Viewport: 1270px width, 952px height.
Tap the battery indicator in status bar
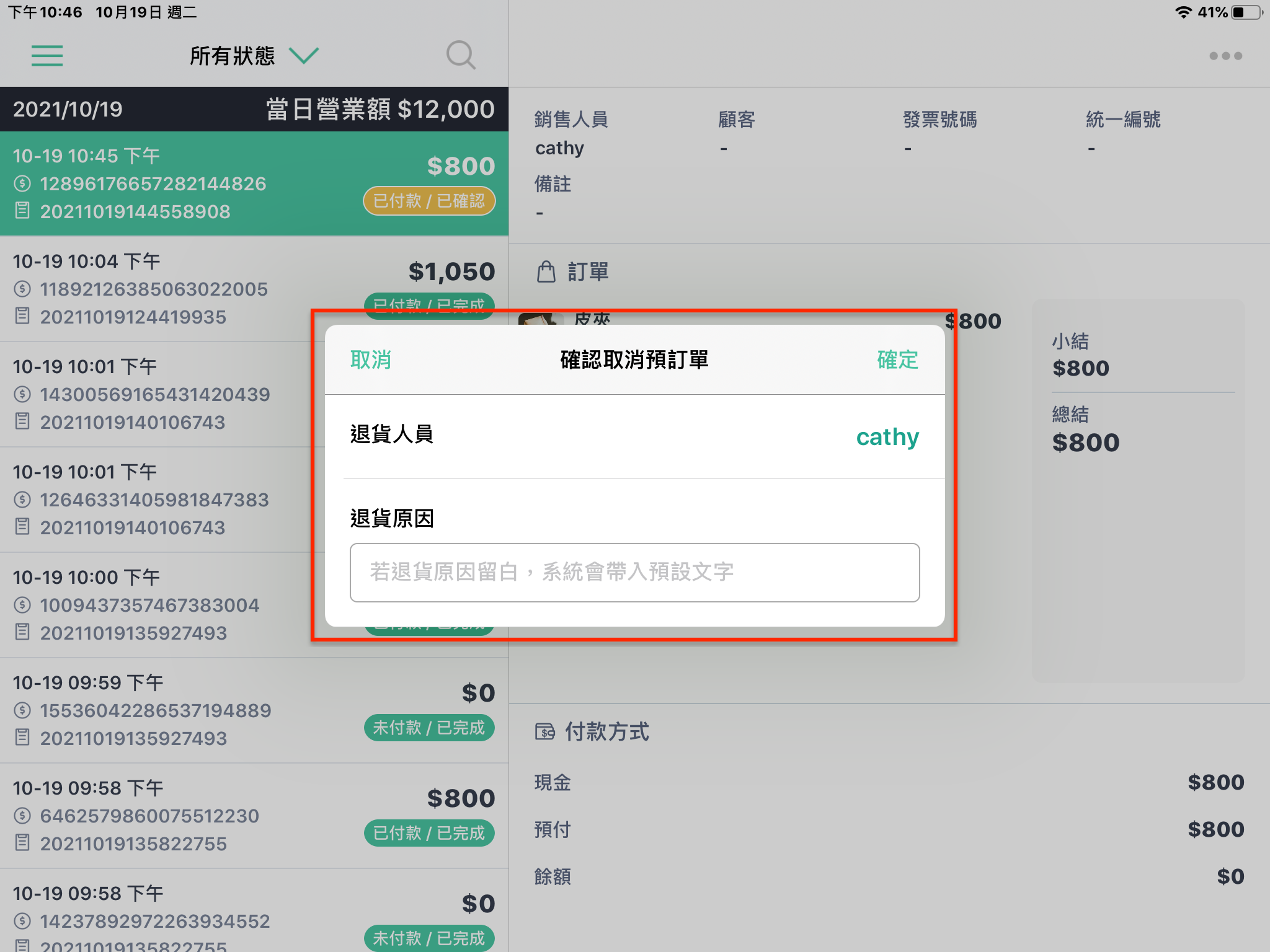coord(1247,12)
